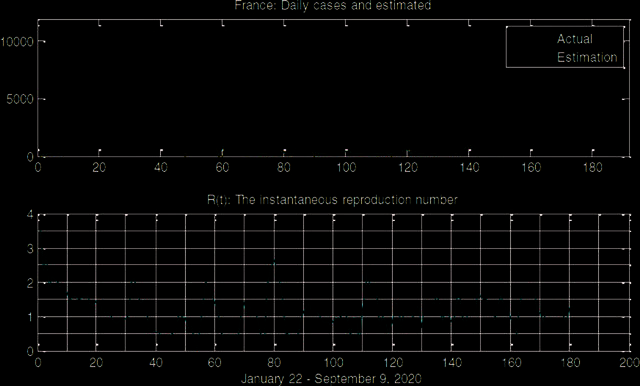Click the 'Actual' legend entry
Viewport: 640px width, 386px height.
[x=575, y=39]
